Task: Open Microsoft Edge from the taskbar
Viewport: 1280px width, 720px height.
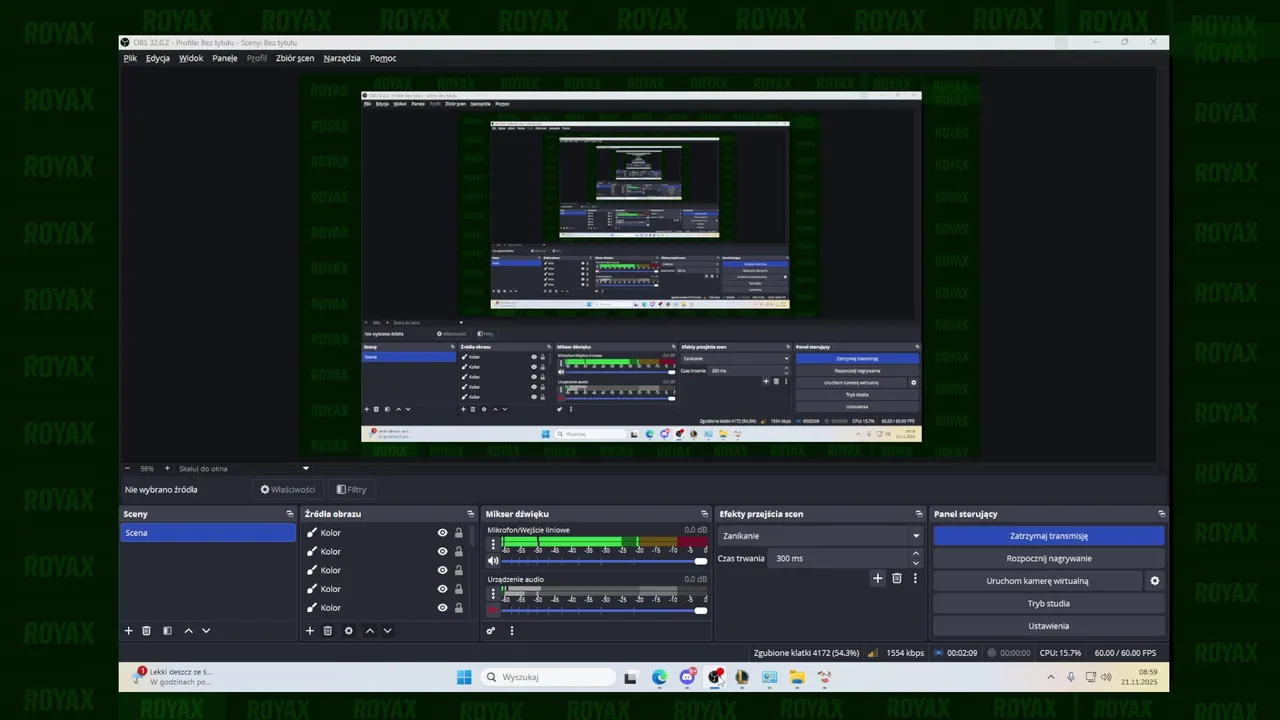Action: 660,677
